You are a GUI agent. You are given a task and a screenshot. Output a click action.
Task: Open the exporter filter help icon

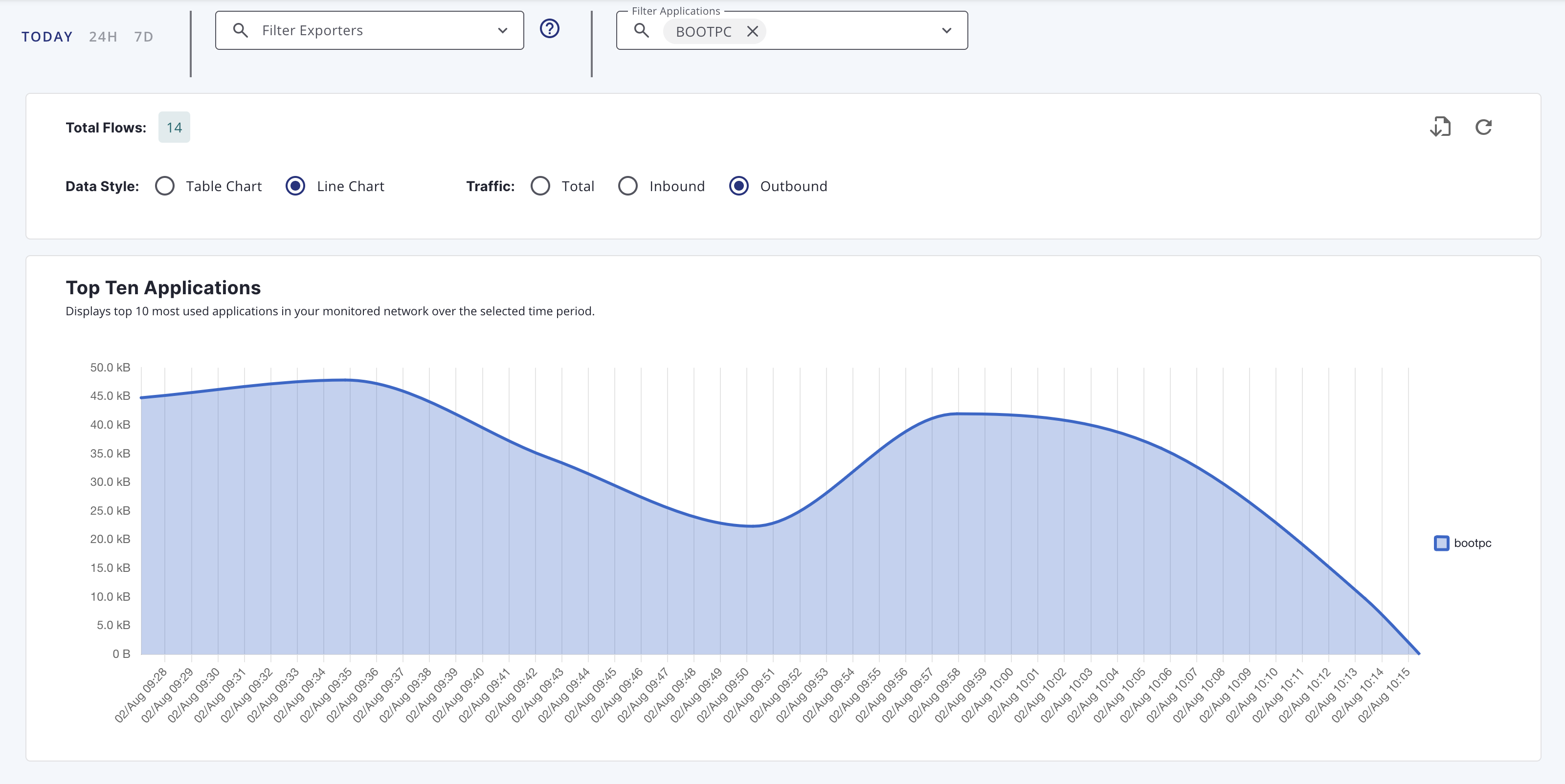click(549, 28)
